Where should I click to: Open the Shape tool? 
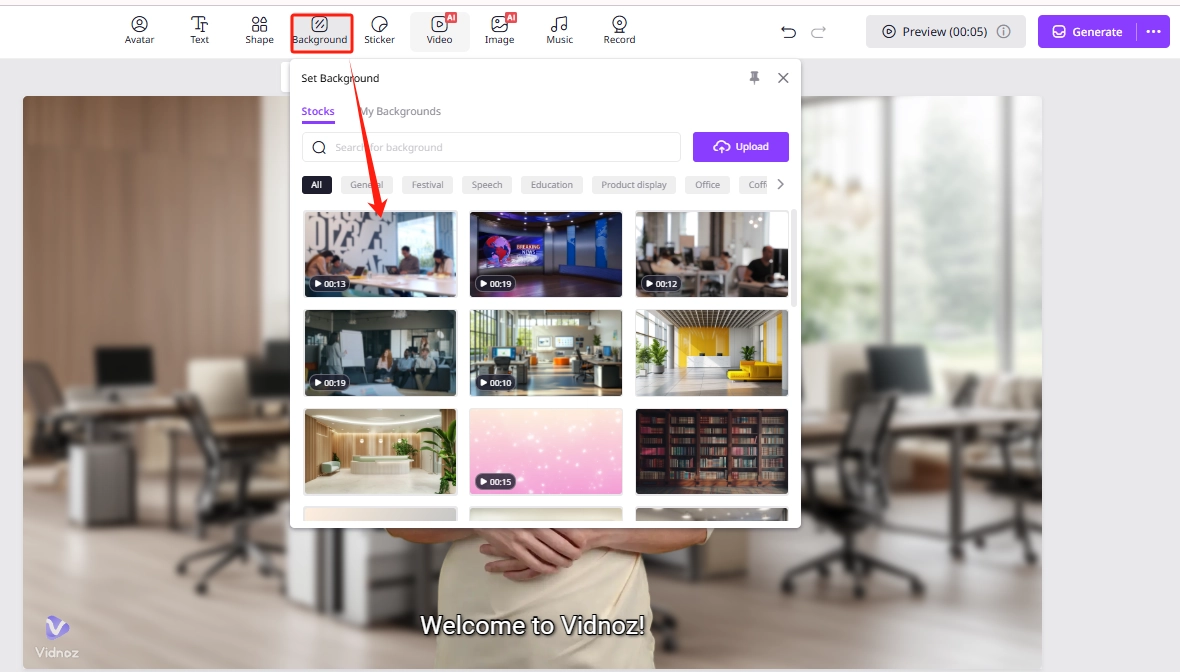coord(259,31)
